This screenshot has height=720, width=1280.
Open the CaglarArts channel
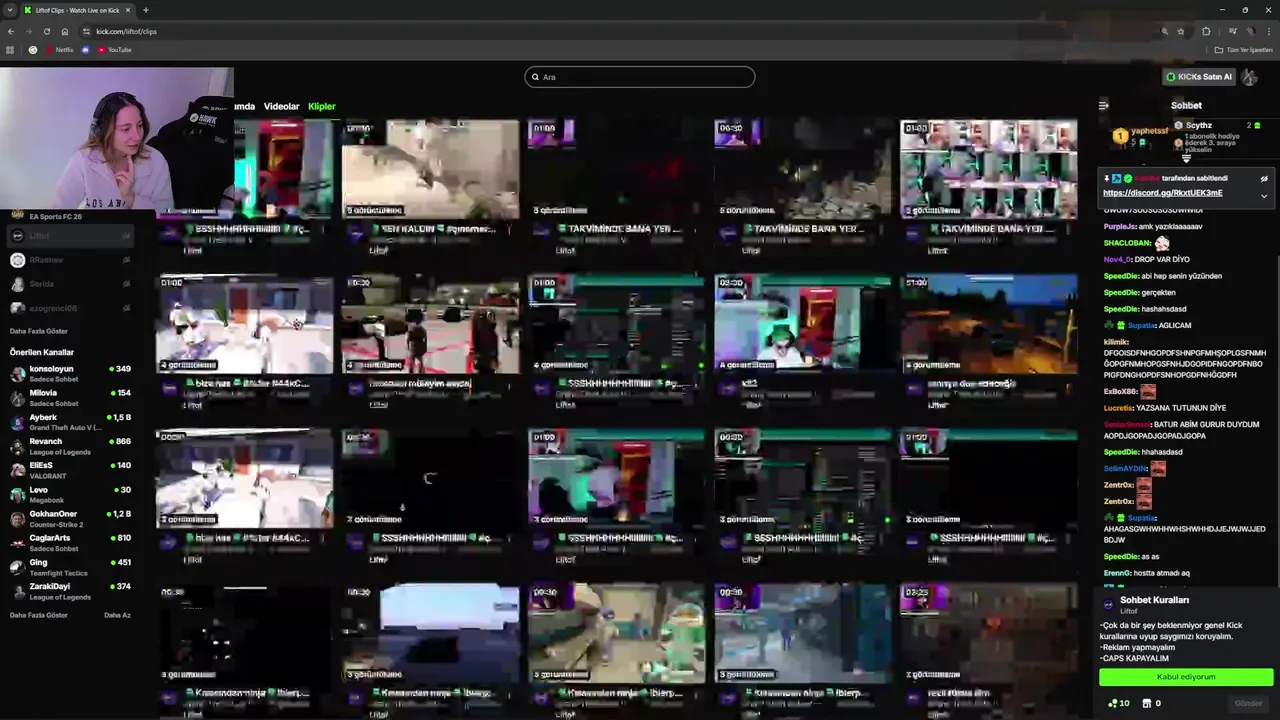[70, 543]
